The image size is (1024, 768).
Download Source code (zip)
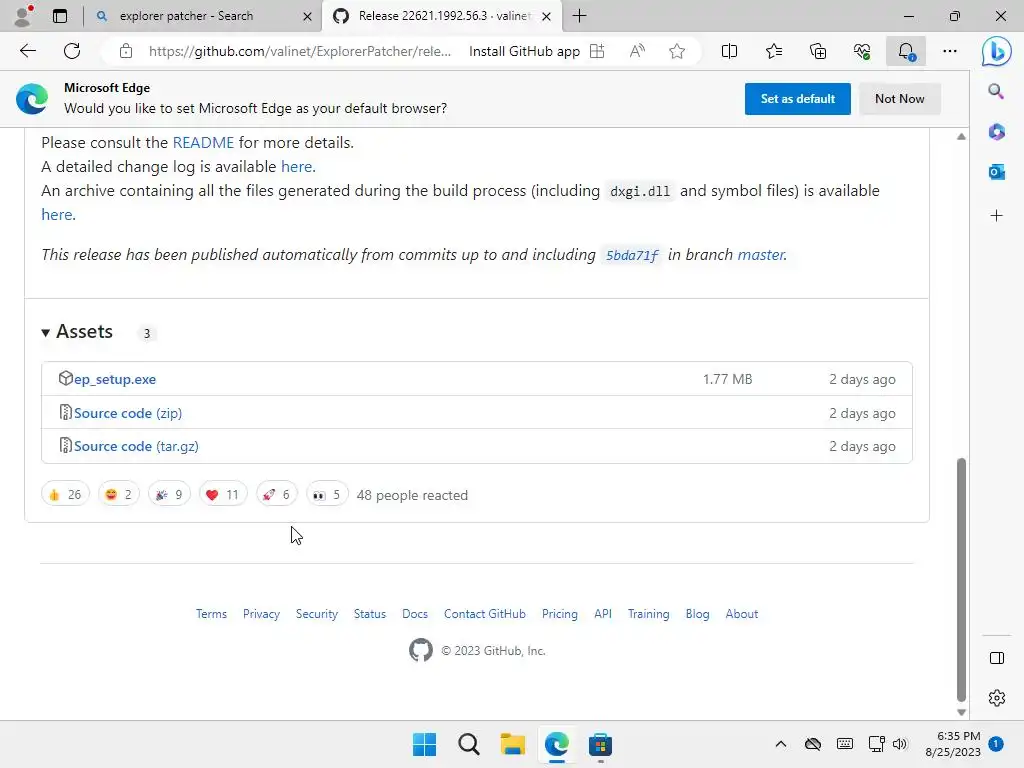[x=127, y=413]
